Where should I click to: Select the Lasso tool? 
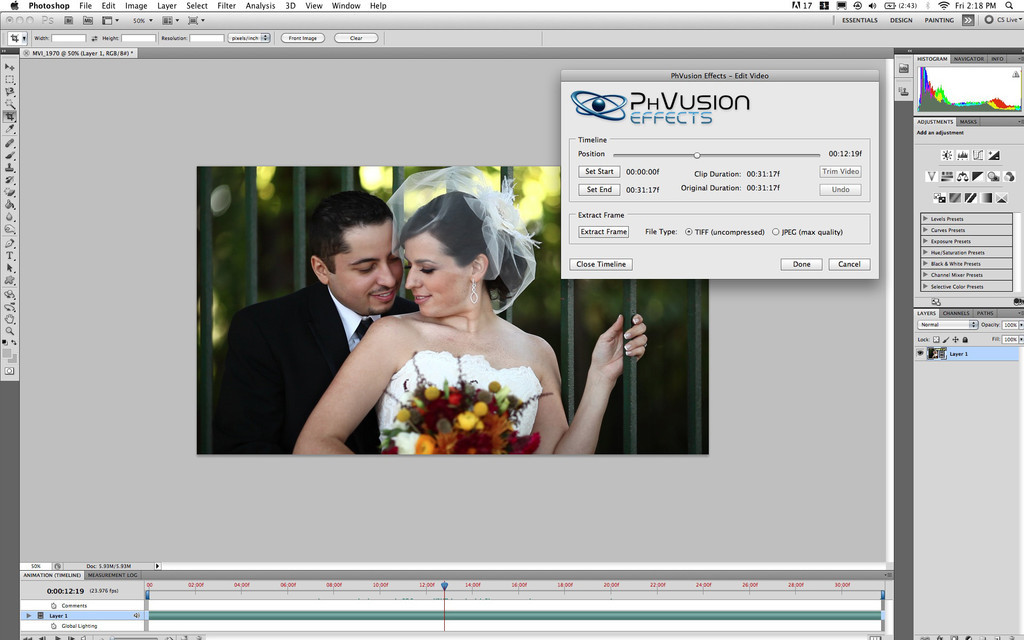click(x=10, y=91)
